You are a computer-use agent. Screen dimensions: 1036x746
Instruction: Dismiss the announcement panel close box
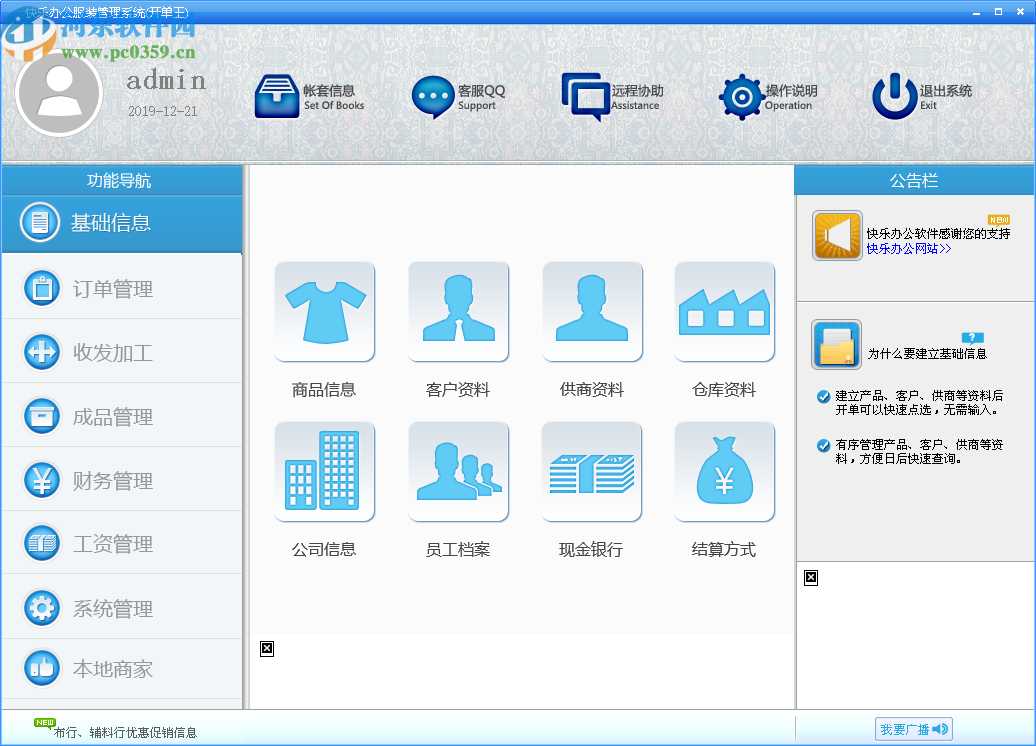(x=810, y=577)
